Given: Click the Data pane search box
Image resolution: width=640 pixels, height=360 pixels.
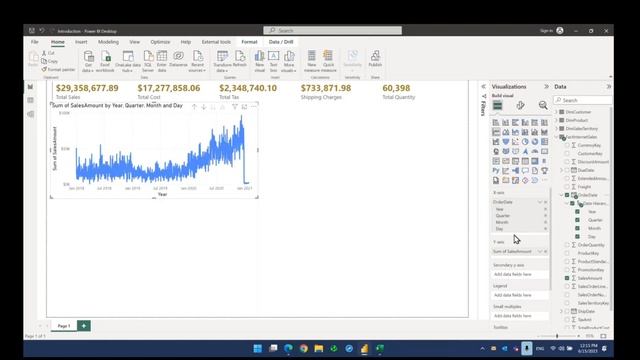Looking at the screenshot, I should (x=583, y=100).
